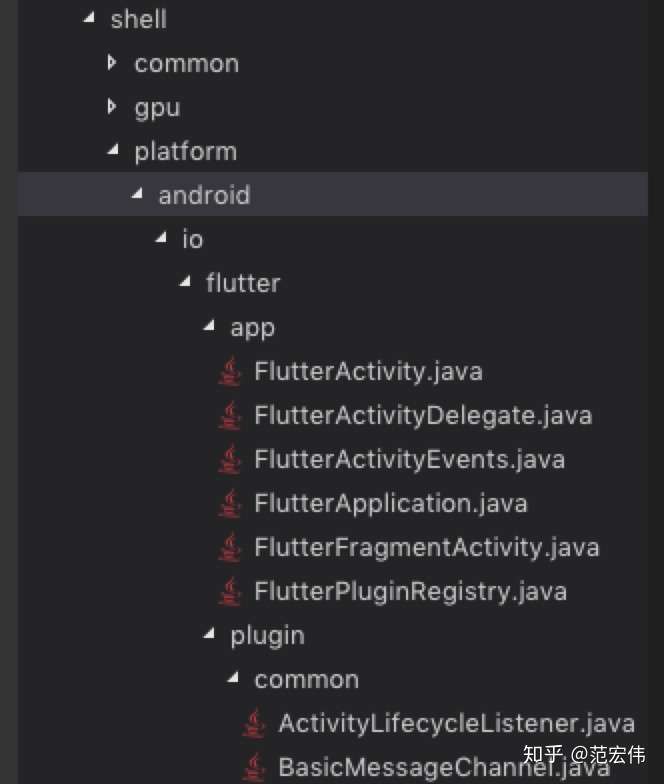Image resolution: width=664 pixels, height=784 pixels.
Task: Open FlutterApplication.java file
Action: [390, 504]
